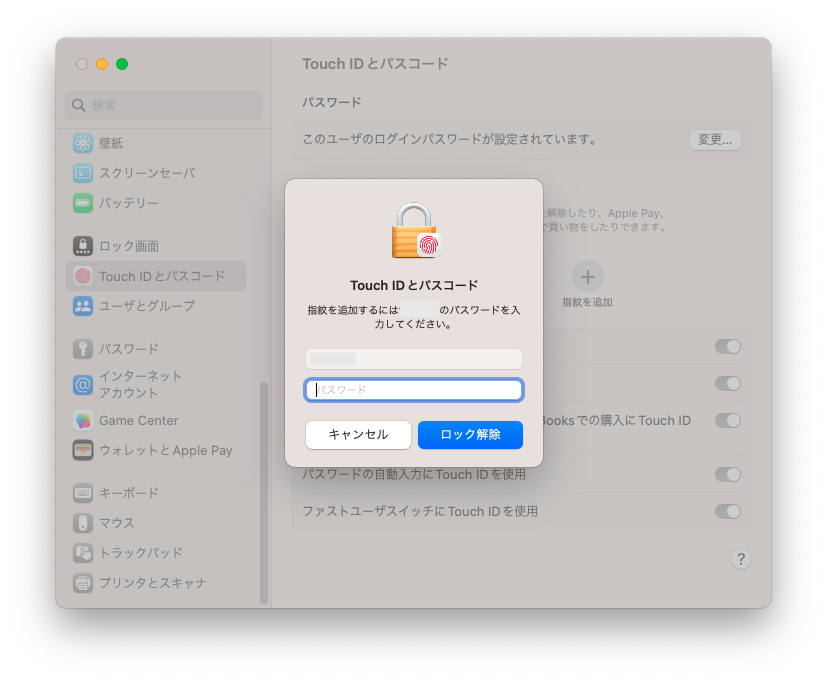Click the padlock icon in dialog
Screen dimensions: 827x682
416,230
